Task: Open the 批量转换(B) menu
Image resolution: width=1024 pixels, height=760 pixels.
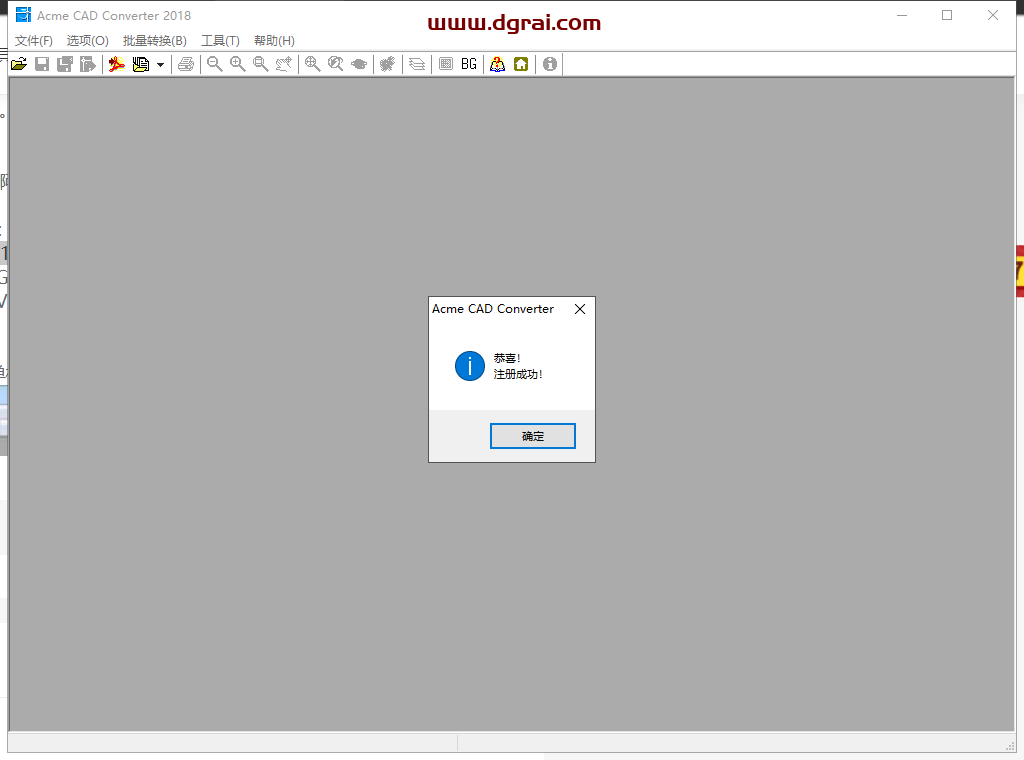Action: click(x=155, y=40)
